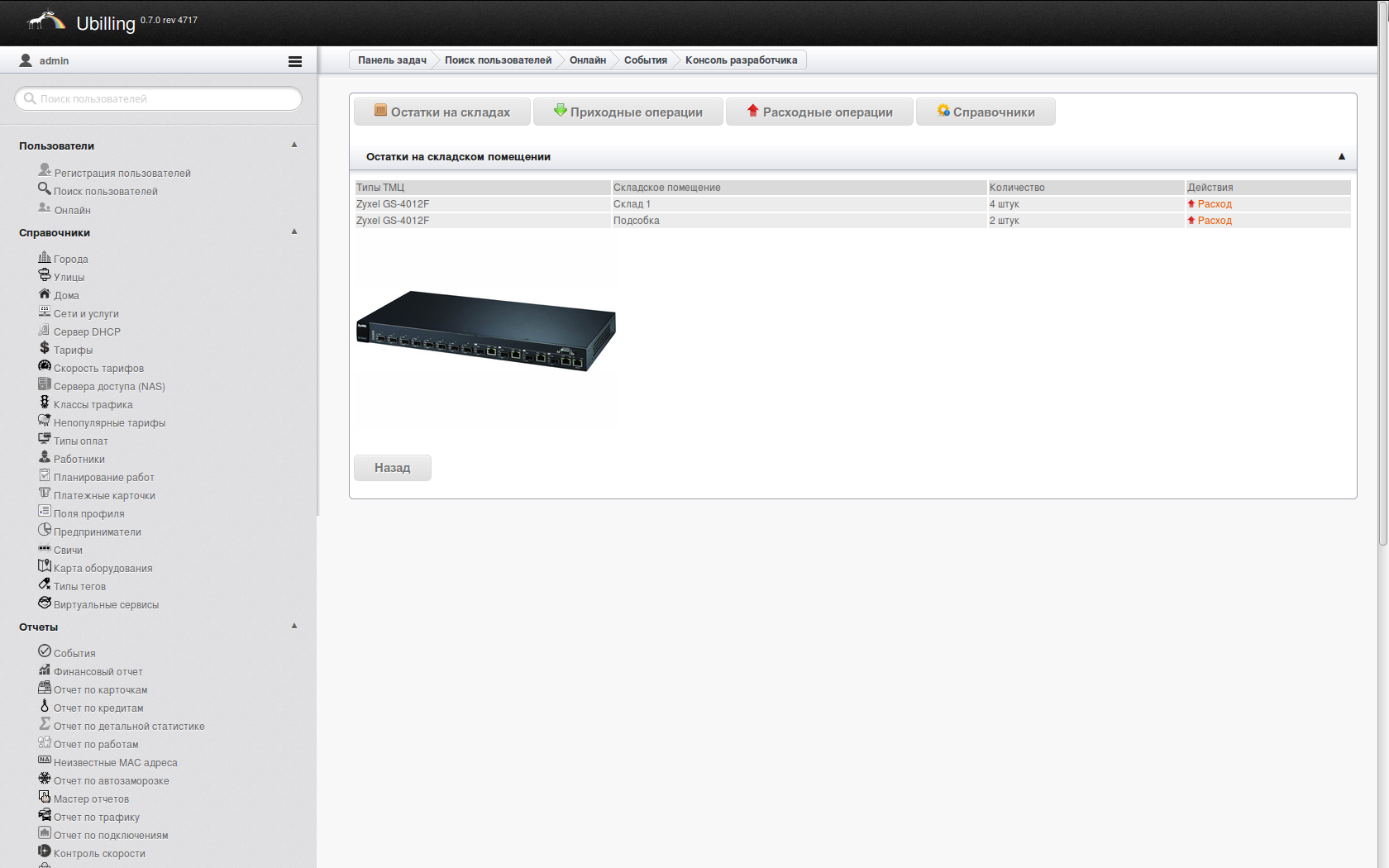The height and width of the screenshot is (868, 1389).
Task: Open Консоль разработчика in the top navigation
Action: [x=741, y=60]
